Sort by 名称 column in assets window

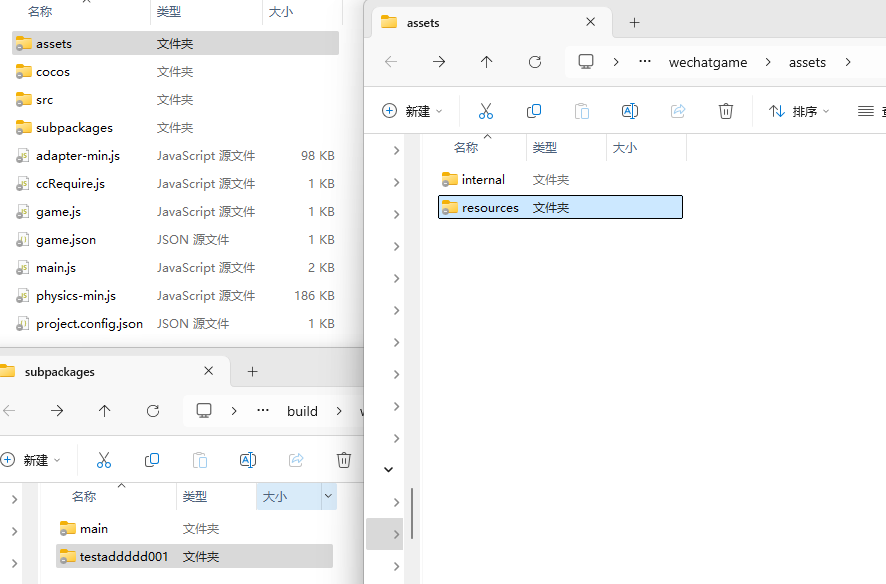point(466,147)
